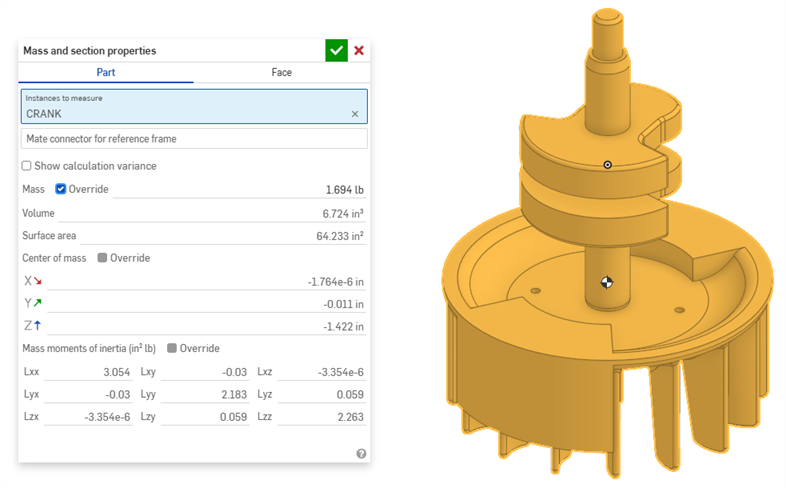Switch to the Face tab

pyautogui.click(x=281, y=73)
